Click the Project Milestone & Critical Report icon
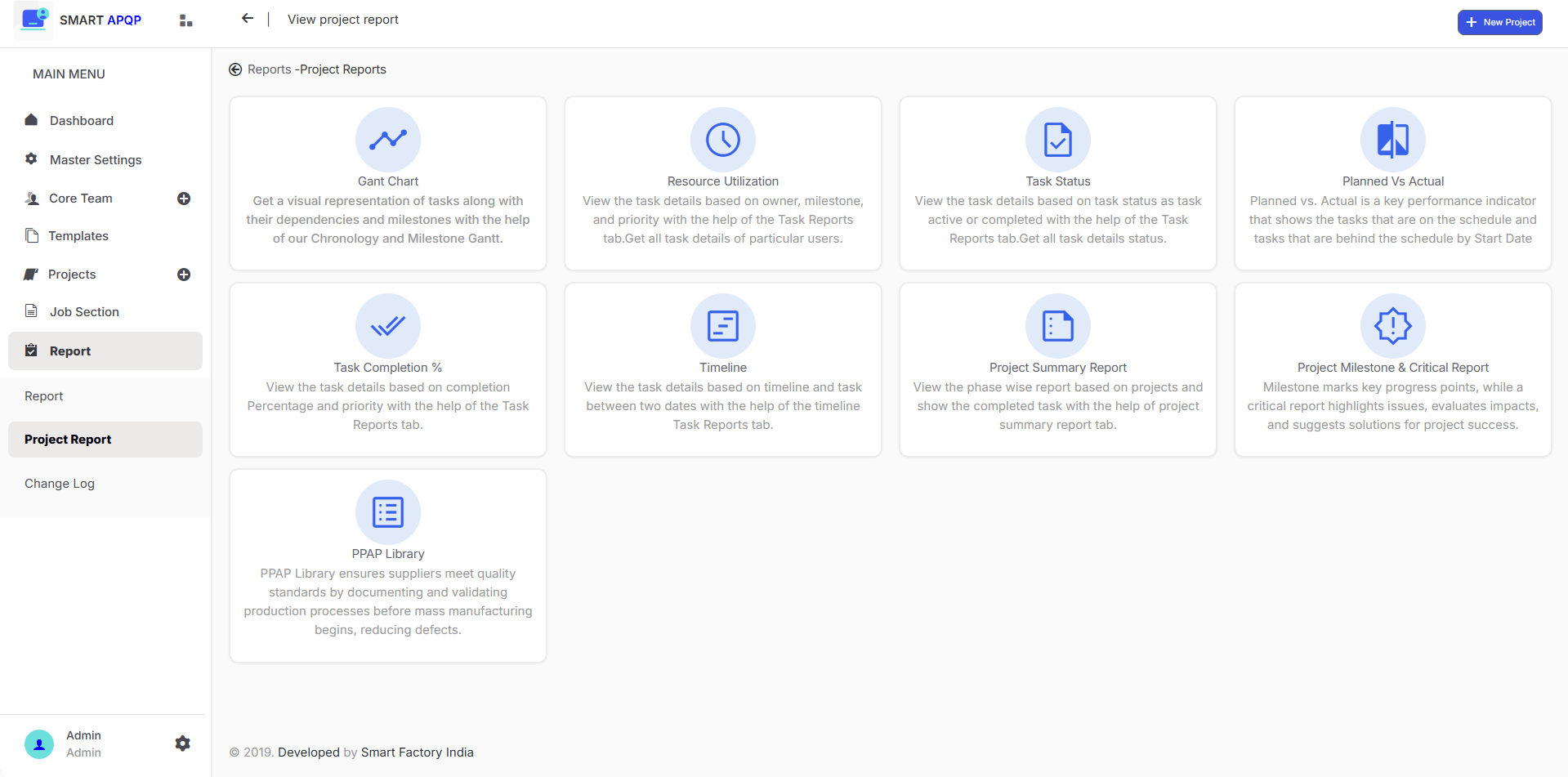 pos(1392,326)
